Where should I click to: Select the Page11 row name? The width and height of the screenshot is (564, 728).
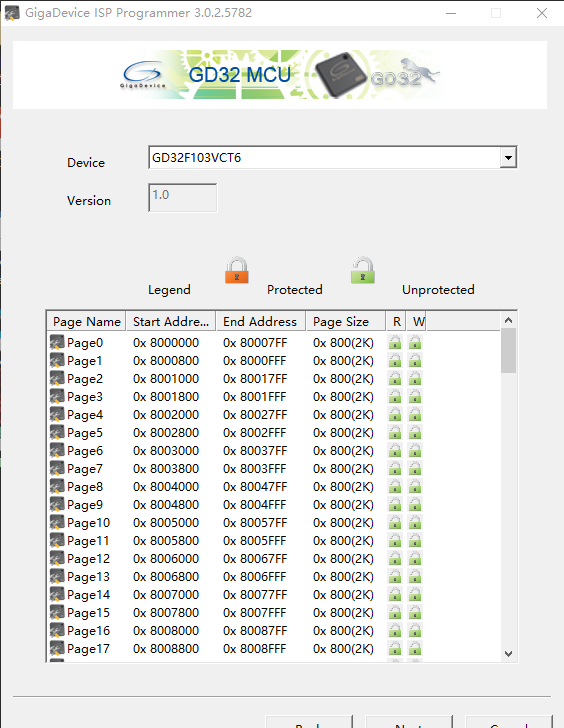pos(88,541)
